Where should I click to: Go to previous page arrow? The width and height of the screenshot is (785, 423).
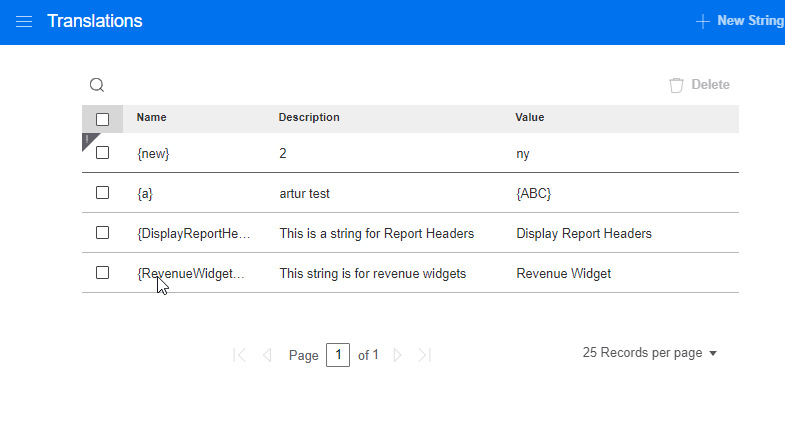click(x=267, y=355)
